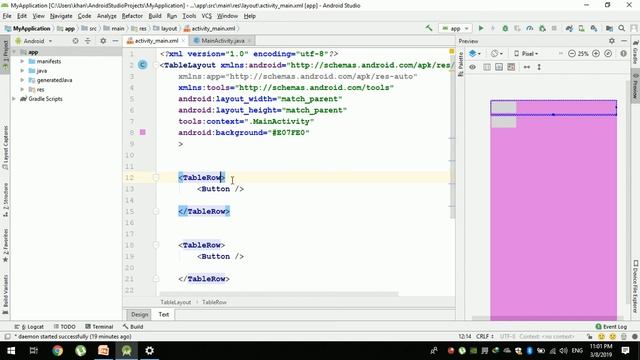Open Windows Start menu
The image size is (640, 360).
11,351
